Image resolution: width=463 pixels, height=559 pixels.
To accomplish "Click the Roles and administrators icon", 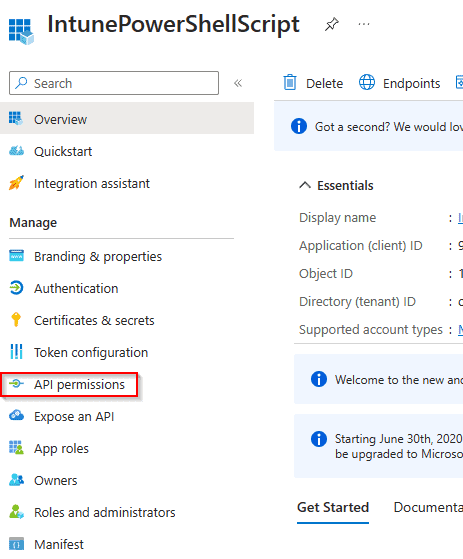I will click(x=16, y=512).
